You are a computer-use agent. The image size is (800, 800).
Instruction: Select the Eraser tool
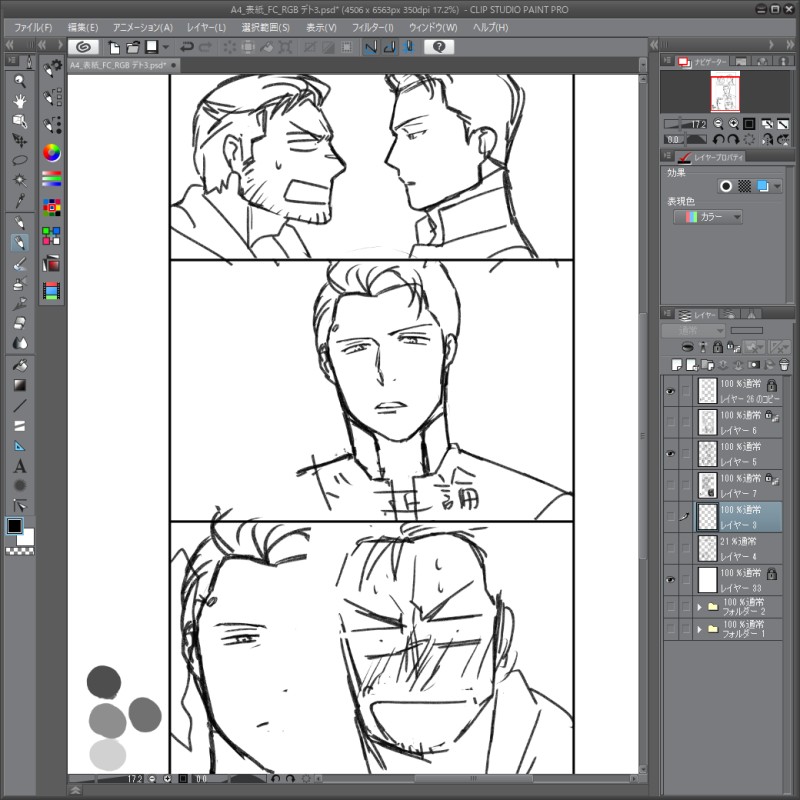pos(19,323)
